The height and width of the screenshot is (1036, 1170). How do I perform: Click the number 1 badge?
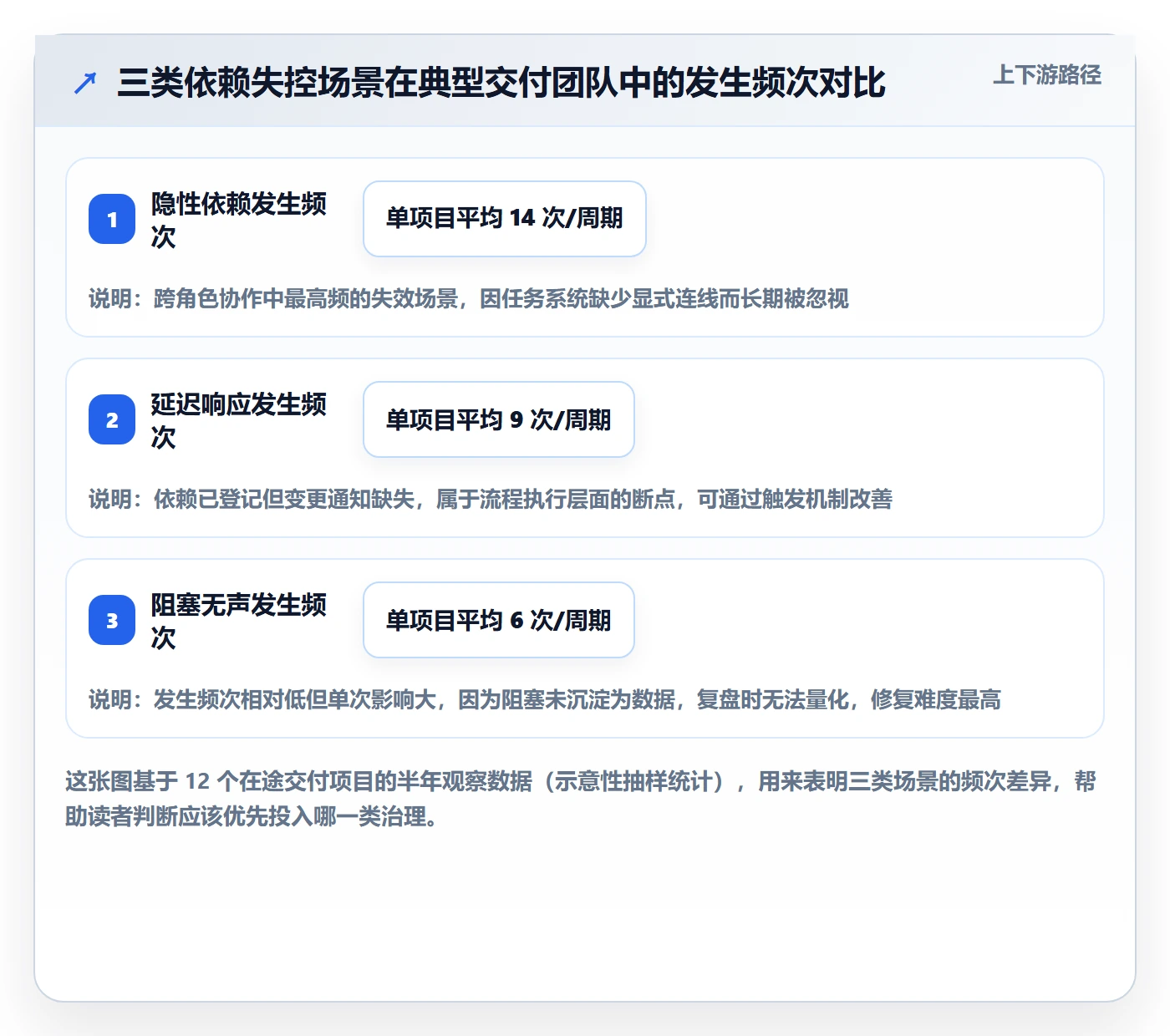point(112,219)
